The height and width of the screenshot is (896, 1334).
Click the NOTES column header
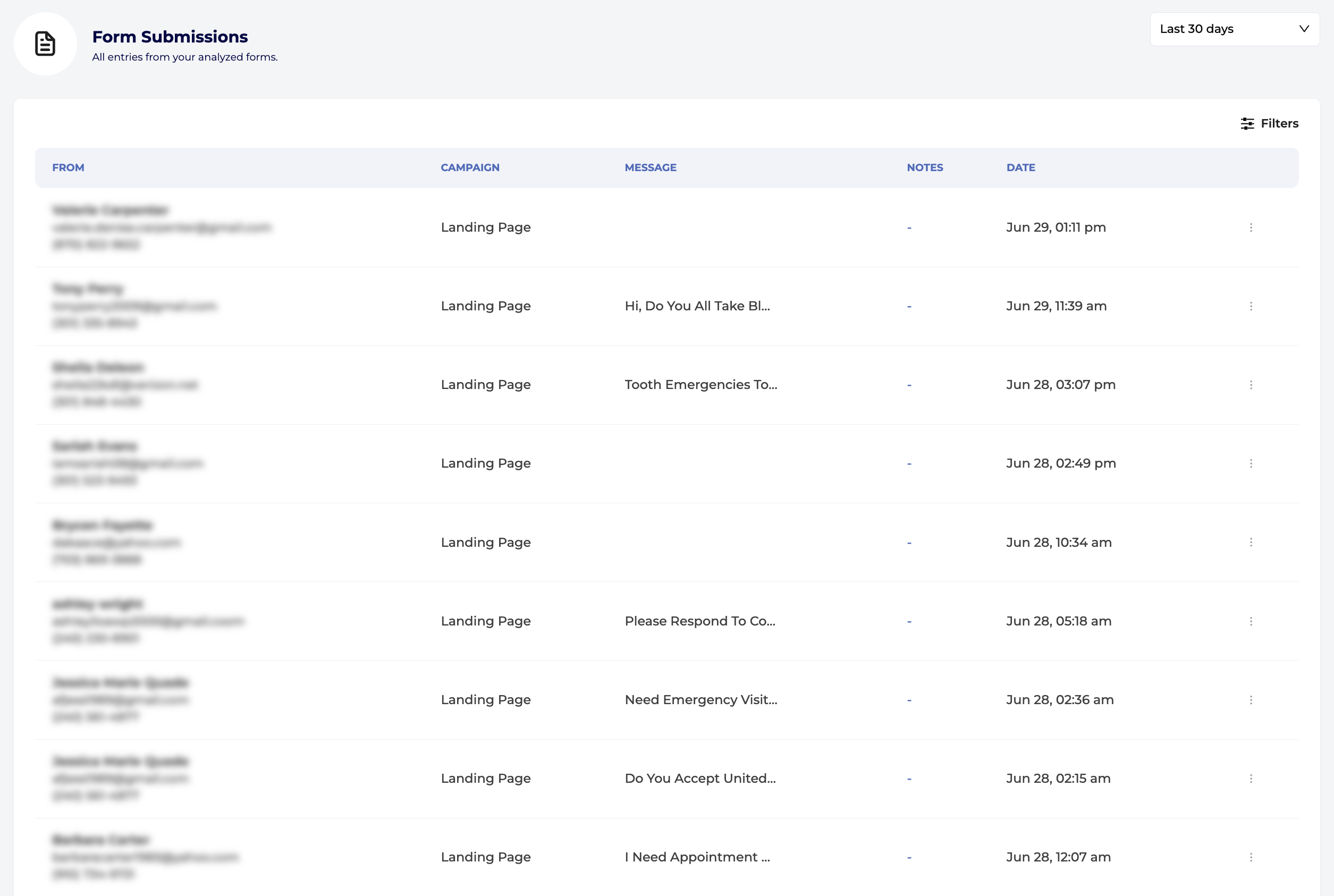pyautogui.click(x=925, y=167)
